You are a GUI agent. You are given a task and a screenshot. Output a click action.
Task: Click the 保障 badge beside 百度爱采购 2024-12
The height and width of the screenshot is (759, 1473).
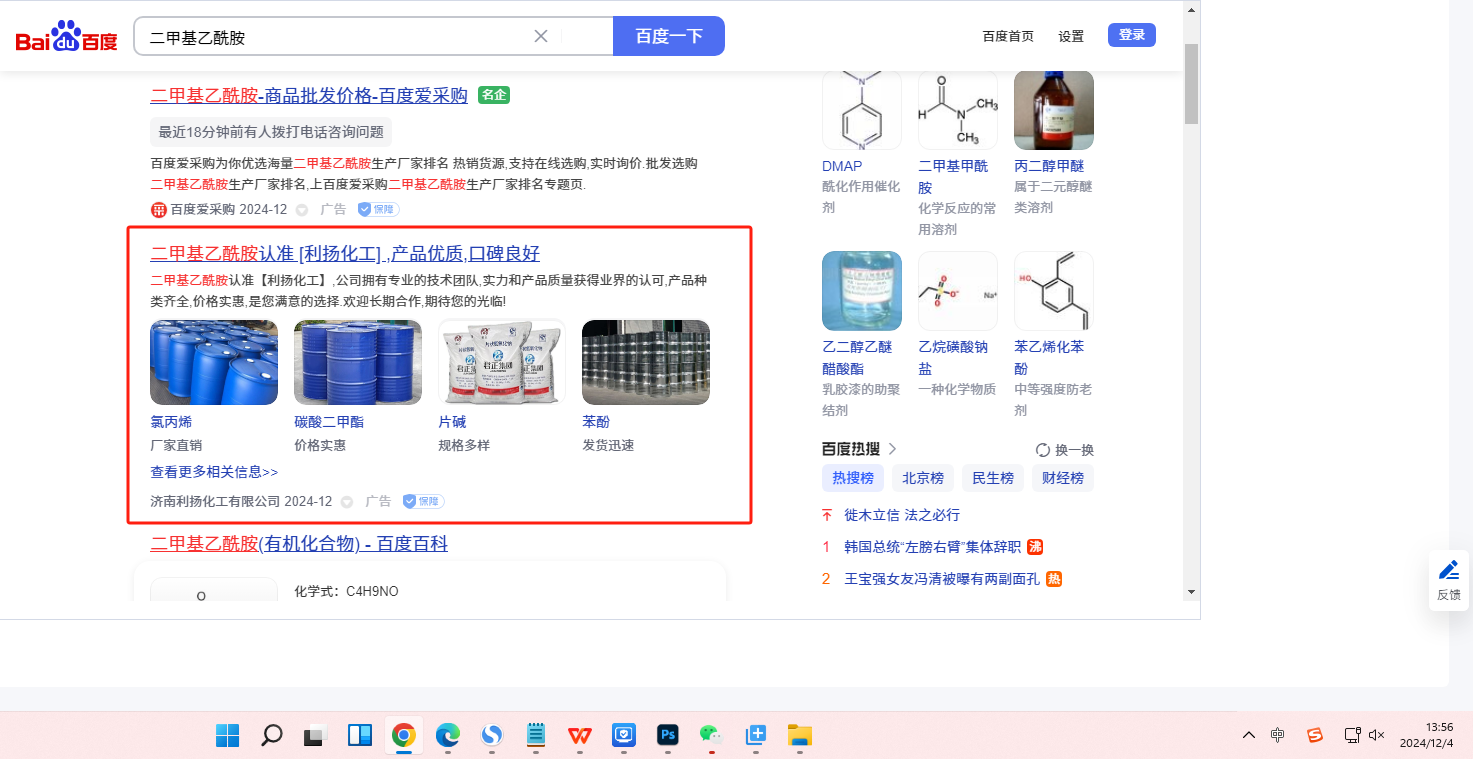point(379,209)
